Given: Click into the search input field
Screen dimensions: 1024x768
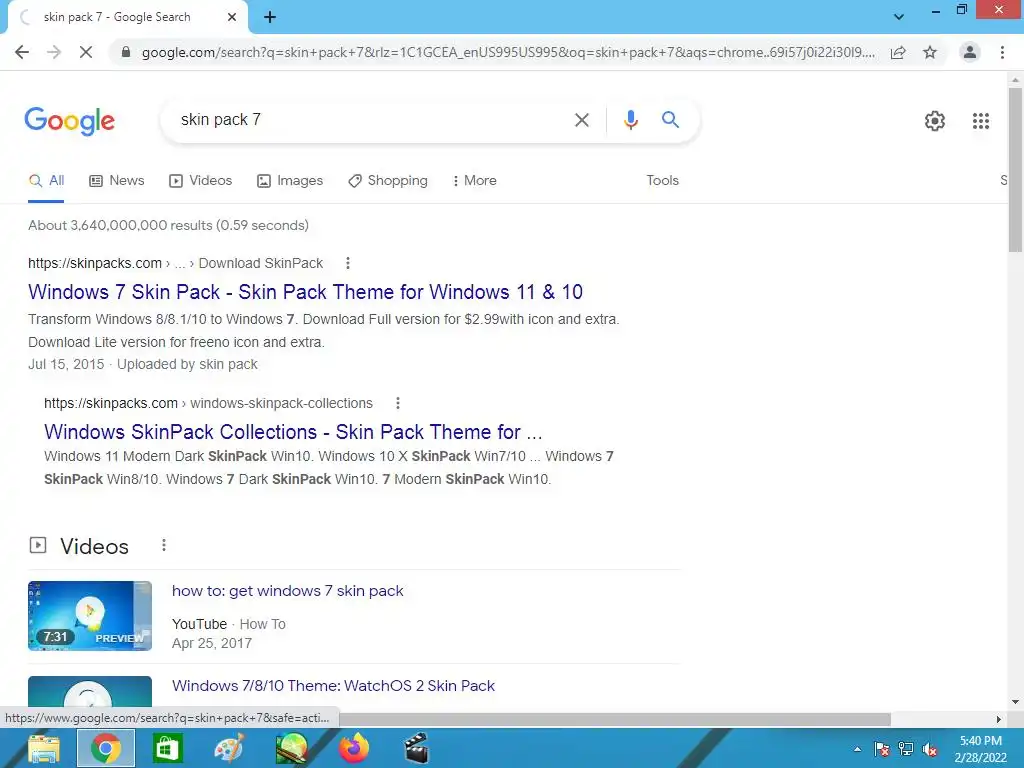Looking at the screenshot, I should pos(369,120).
